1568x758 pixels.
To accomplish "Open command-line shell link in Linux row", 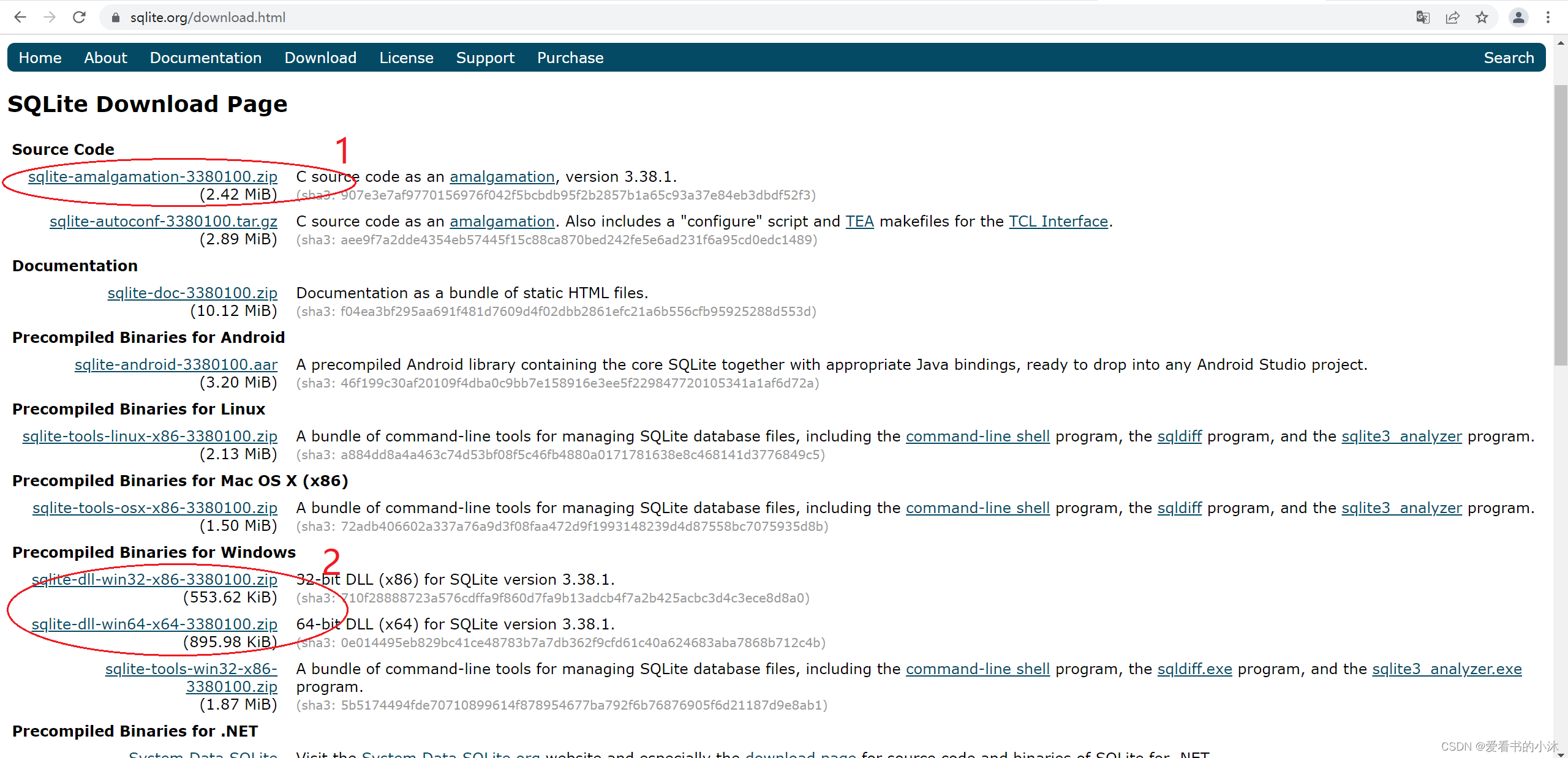I will (x=978, y=436).
